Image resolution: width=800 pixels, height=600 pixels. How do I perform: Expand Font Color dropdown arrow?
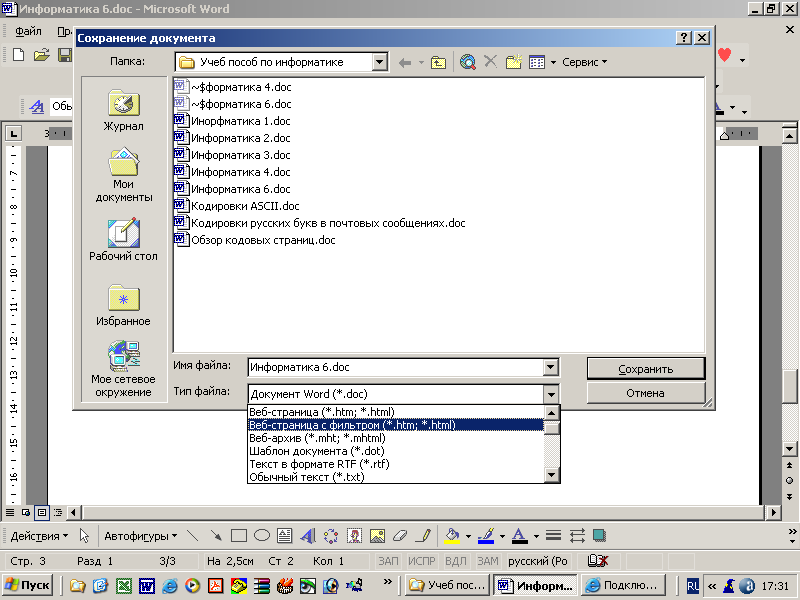pos(536,536)
